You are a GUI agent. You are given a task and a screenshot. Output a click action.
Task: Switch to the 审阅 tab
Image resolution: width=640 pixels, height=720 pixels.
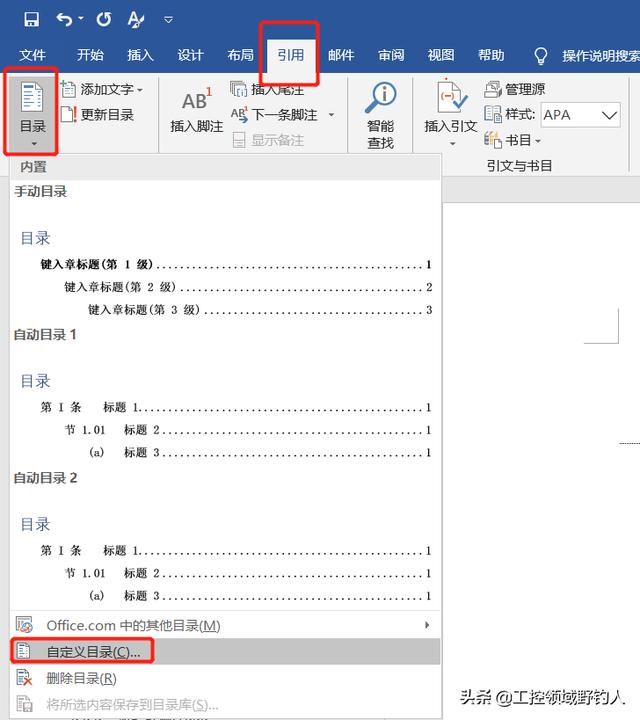pos(391,55)
